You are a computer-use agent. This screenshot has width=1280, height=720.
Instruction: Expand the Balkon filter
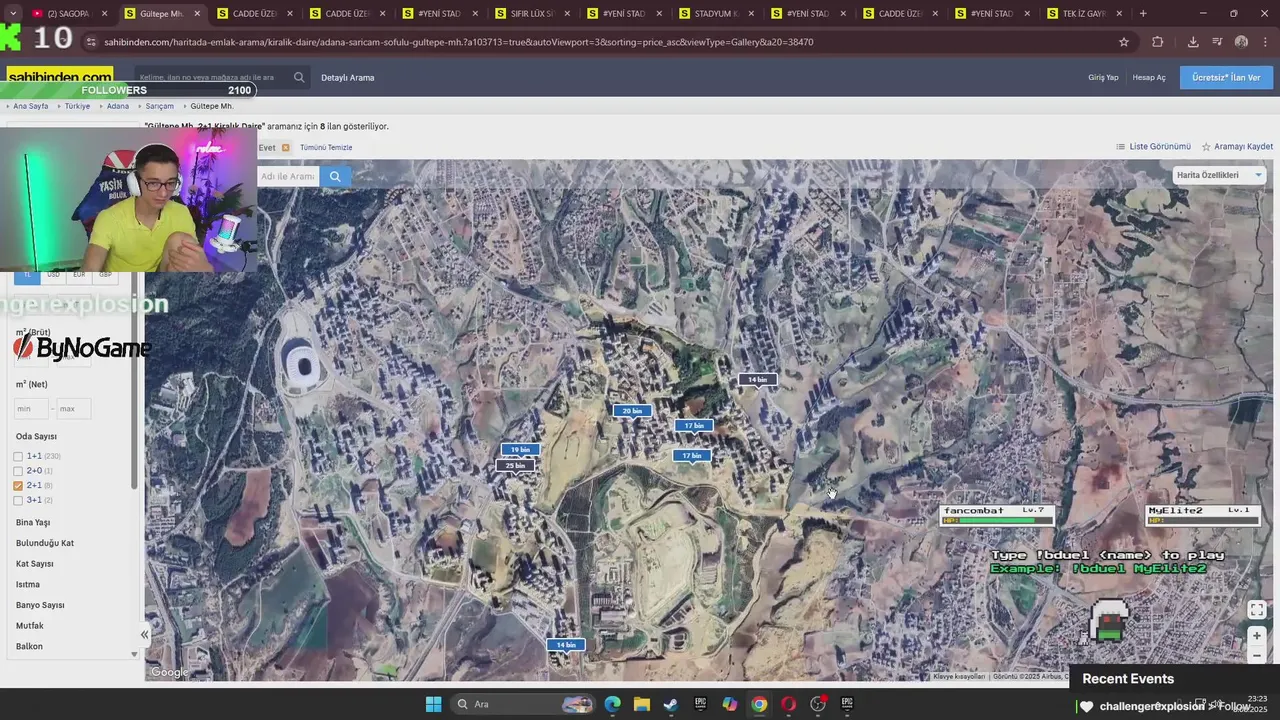pos(29,646)
